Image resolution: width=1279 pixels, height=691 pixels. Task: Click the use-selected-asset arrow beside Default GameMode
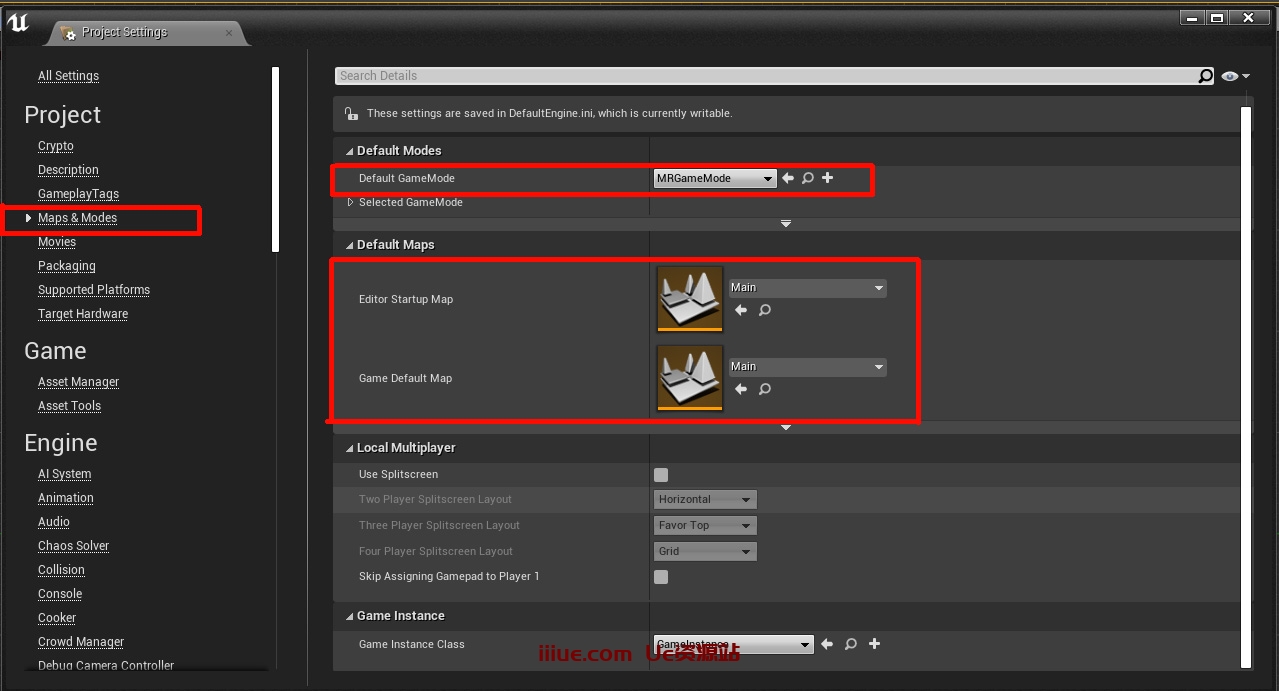coord(788,178)
